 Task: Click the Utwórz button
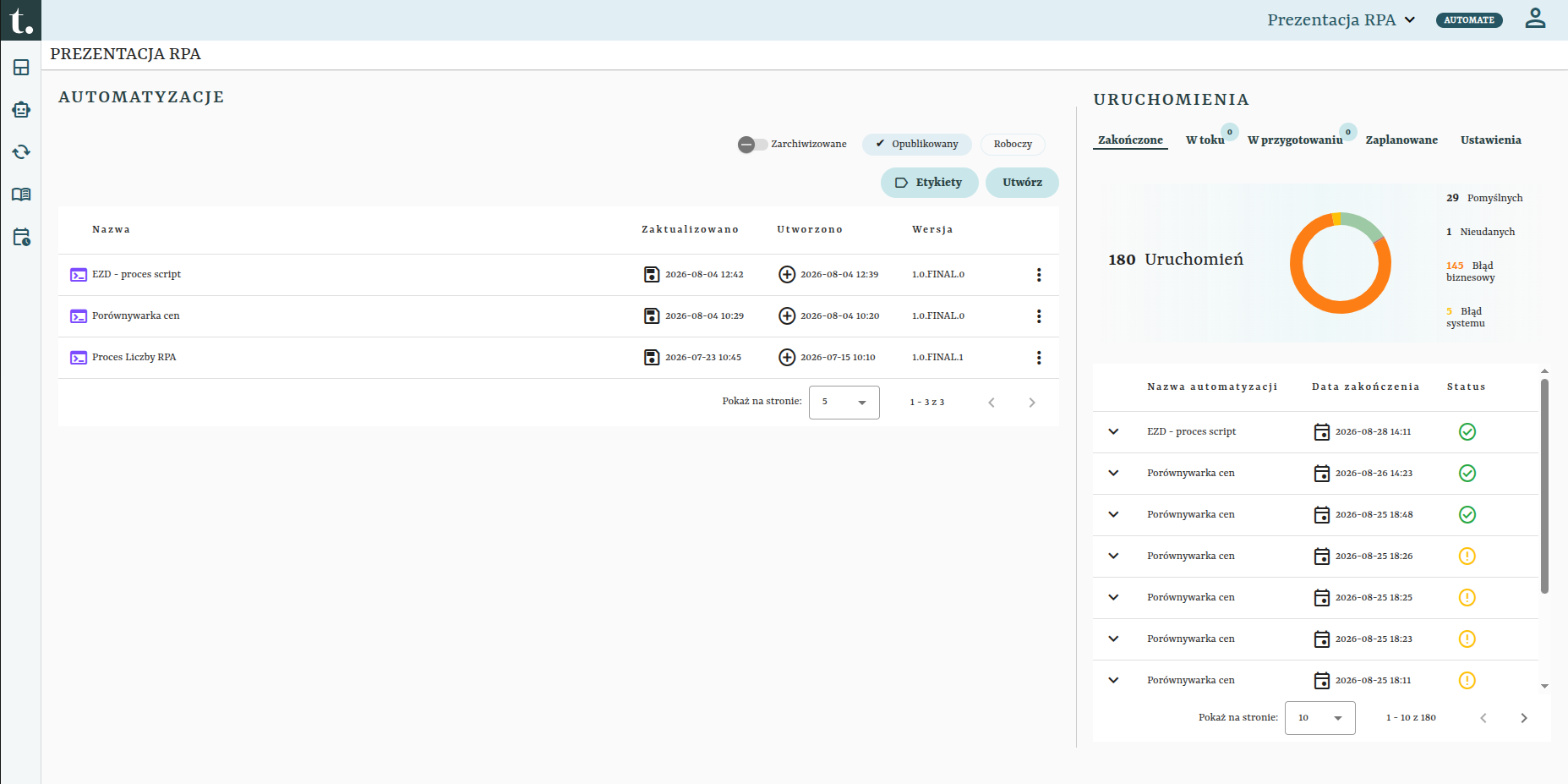(1022, 183)
